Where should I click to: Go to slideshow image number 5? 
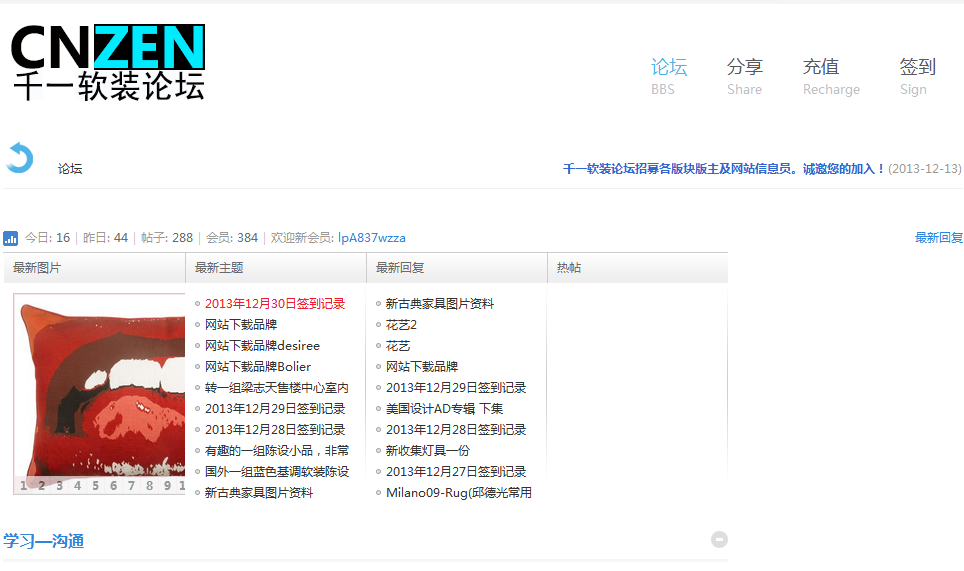coord(95,486)
